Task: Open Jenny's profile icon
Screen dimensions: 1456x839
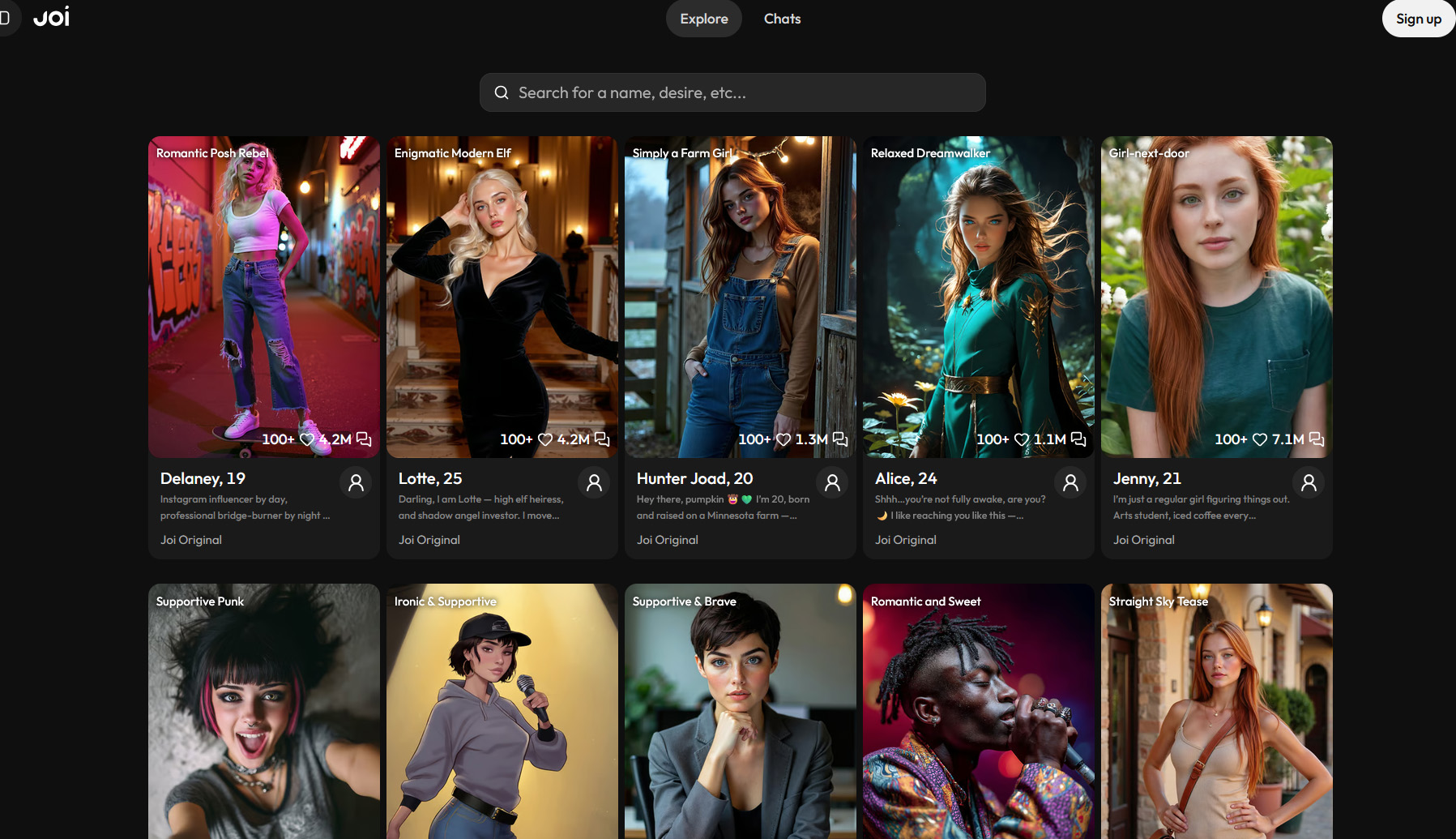Action: (1309, 483)
